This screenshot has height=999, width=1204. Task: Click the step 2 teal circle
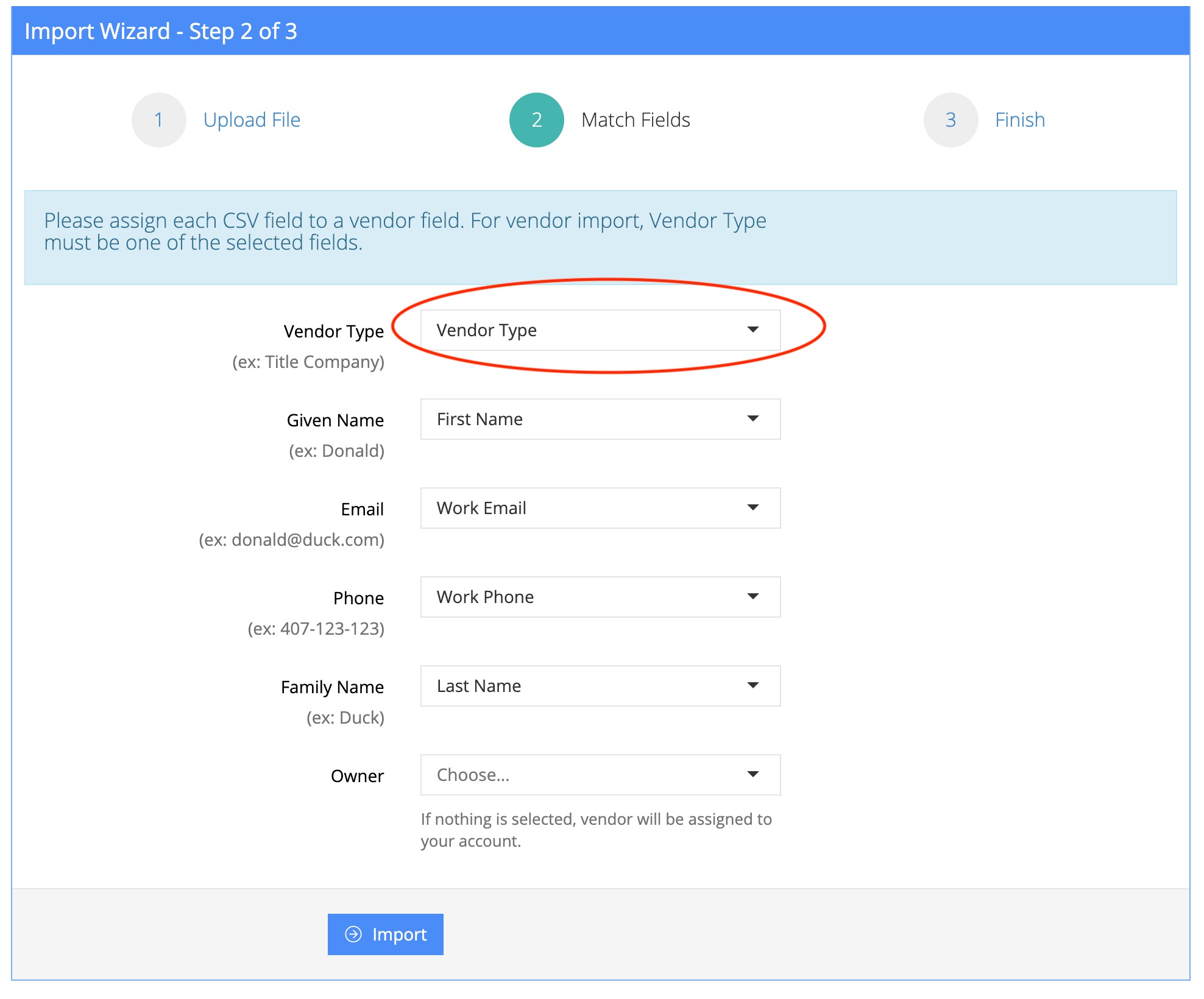tap(536, 120)
